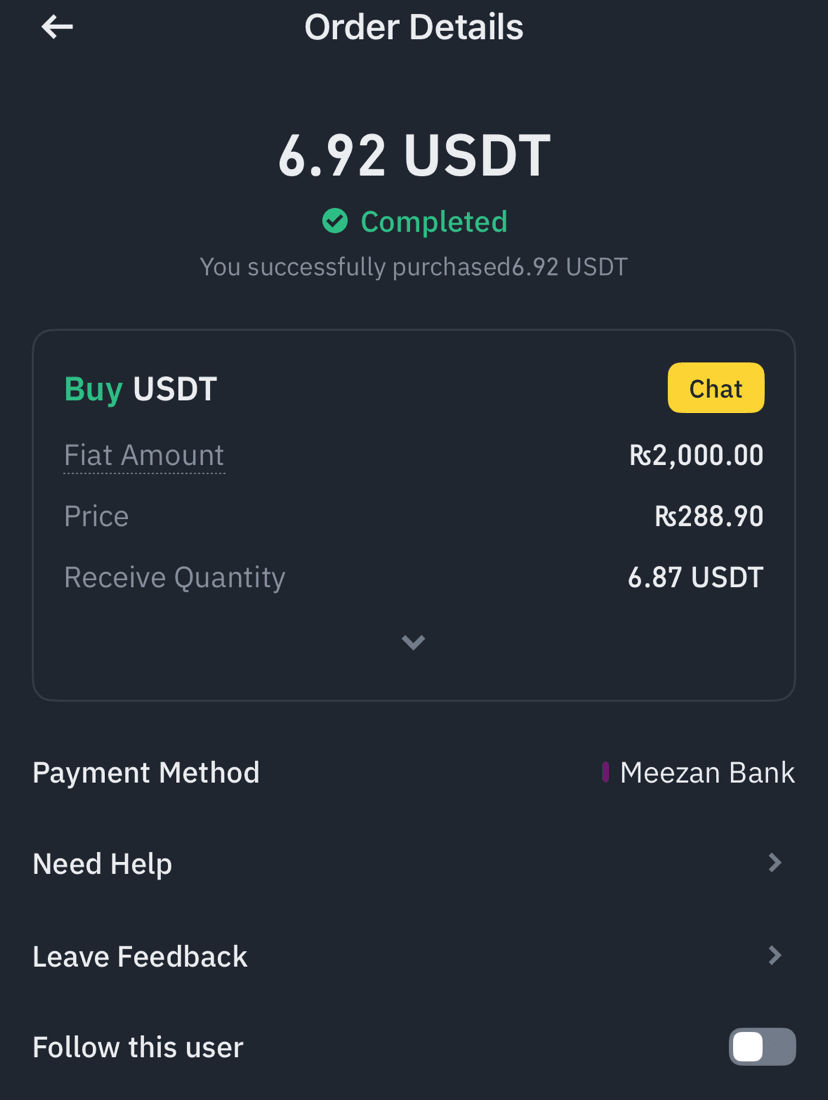This screenshot has width=828, height=1100.
Task: Open Chat with the seller
Action: pyautogui.click(x=716, y=388)
